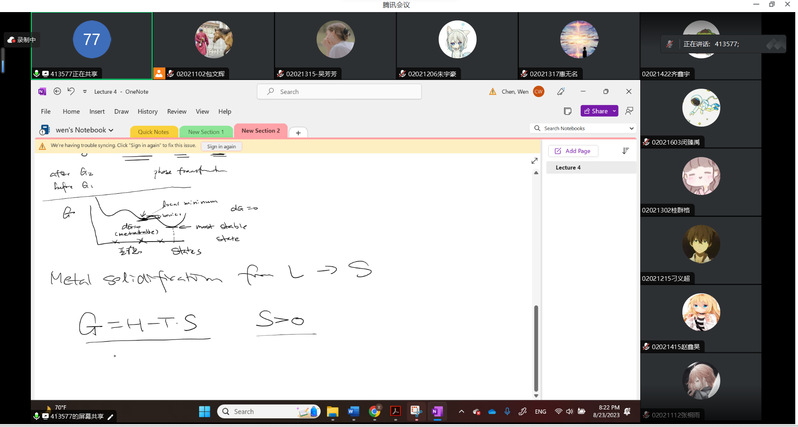
Task: Click the Back navigation arrow in OneNote
Action: click(x=57, y=91)
